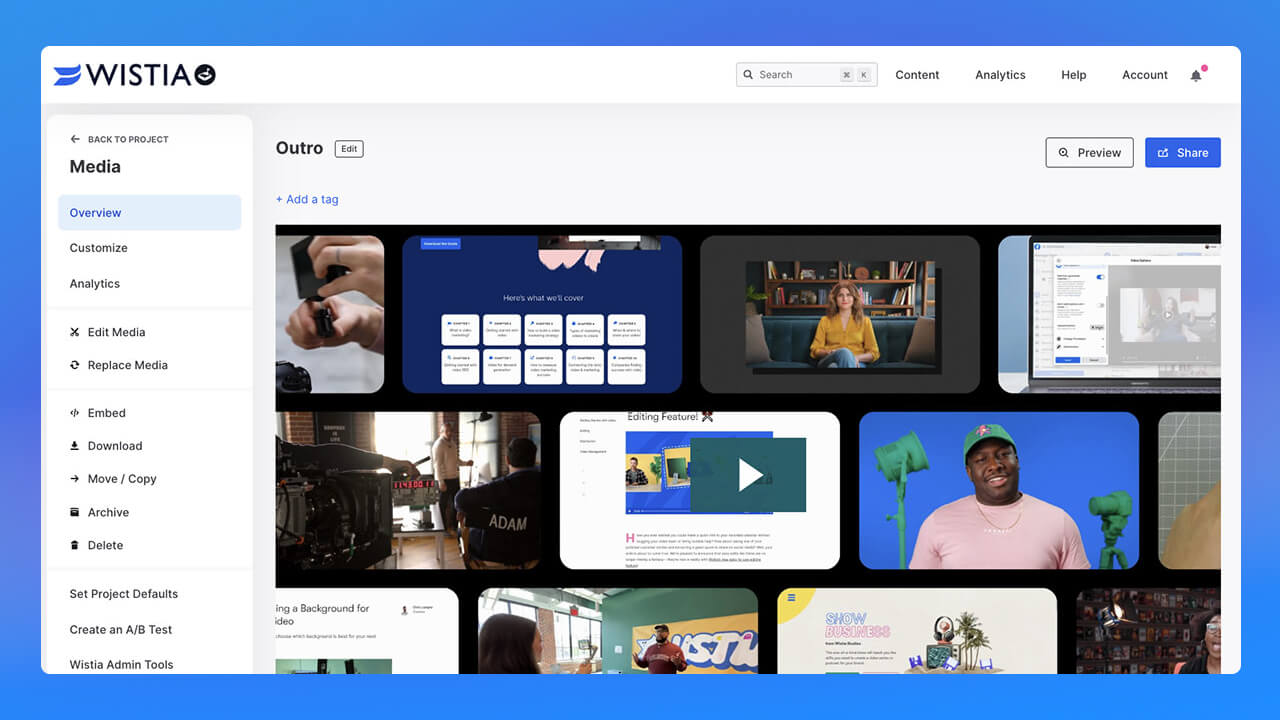This screenshot has width=1280, height=720.
Task: Click the Edit button next to Outro
Action: [x=349, y=149]
